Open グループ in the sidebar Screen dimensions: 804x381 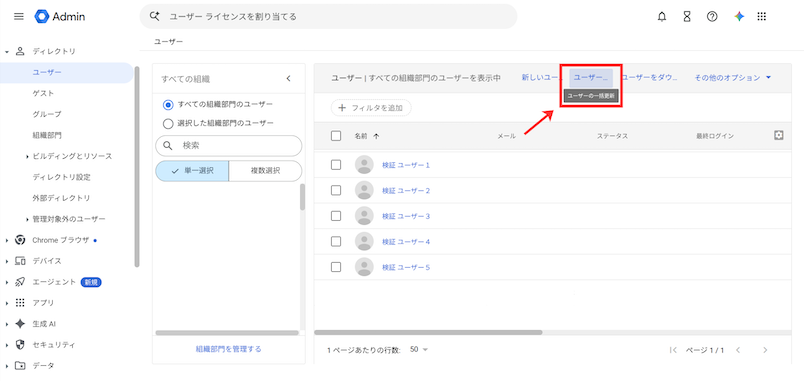[47, 114]
